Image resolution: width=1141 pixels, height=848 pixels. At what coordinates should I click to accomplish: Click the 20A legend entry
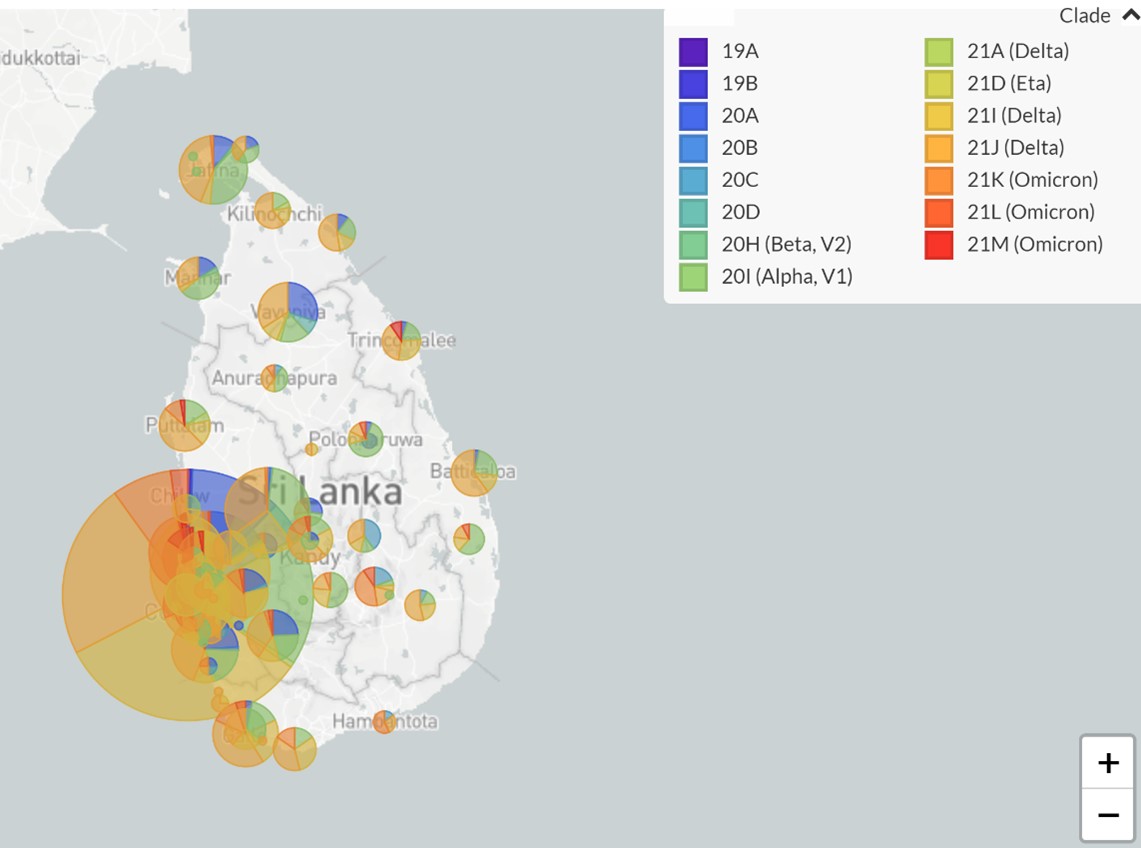click(740, 116)
